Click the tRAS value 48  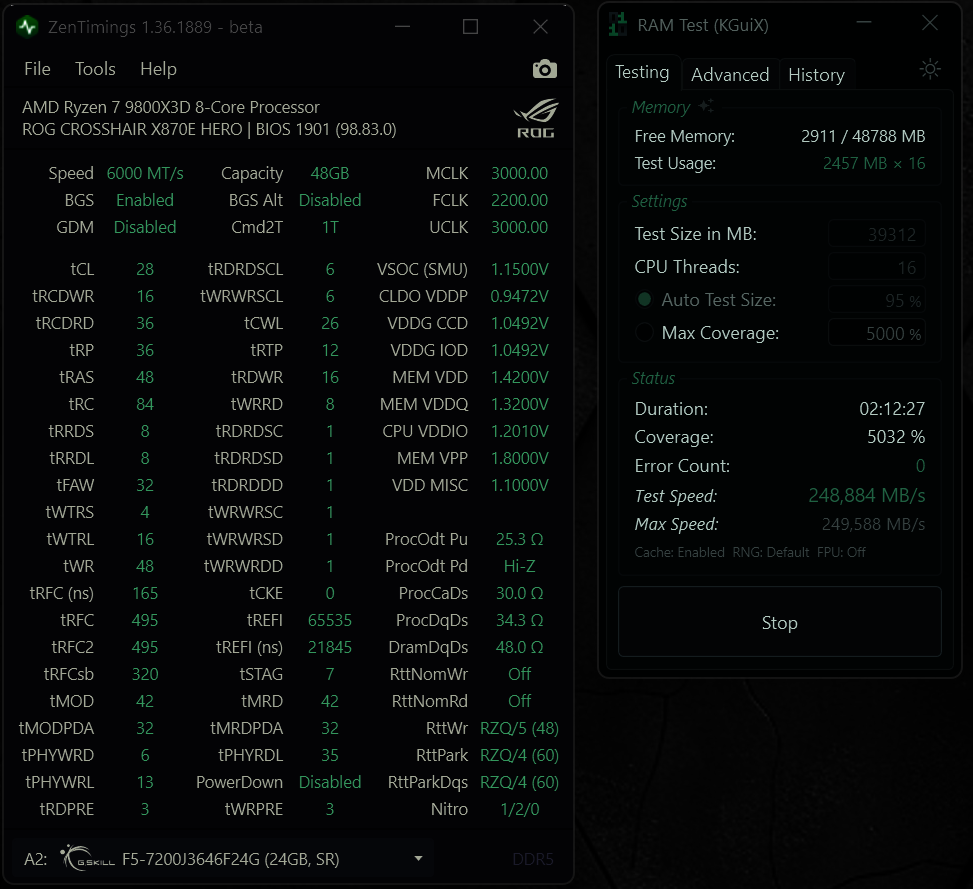145,377
